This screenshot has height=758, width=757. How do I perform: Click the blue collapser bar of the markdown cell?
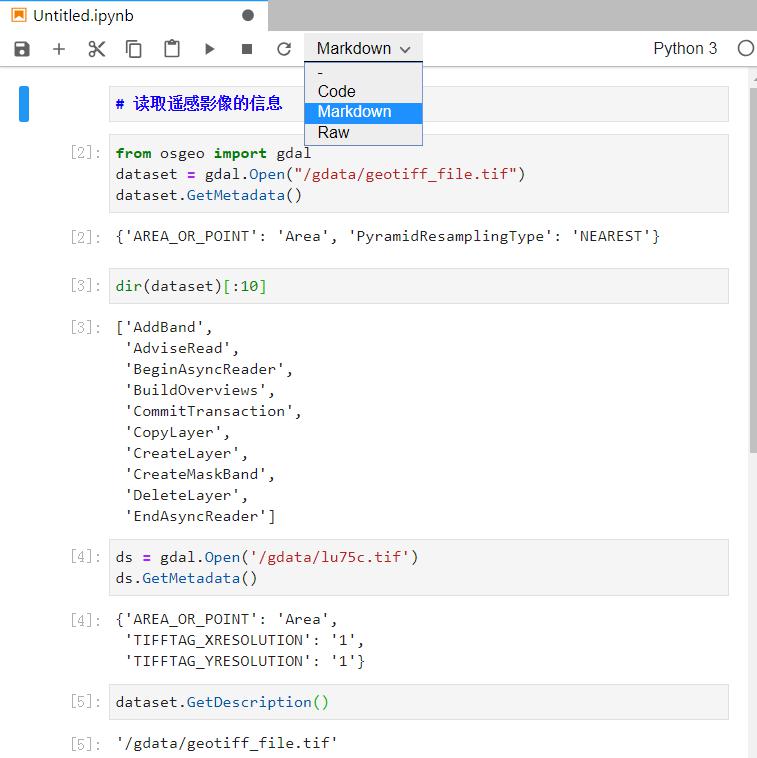24,104
